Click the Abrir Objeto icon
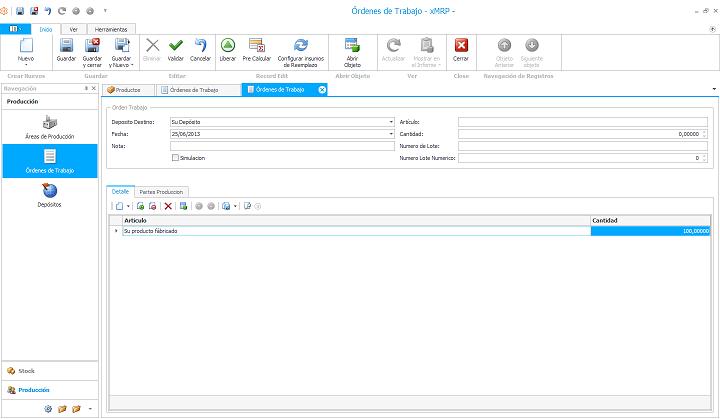720x419 pixels. pyautogui.click(x=352, y=47)
